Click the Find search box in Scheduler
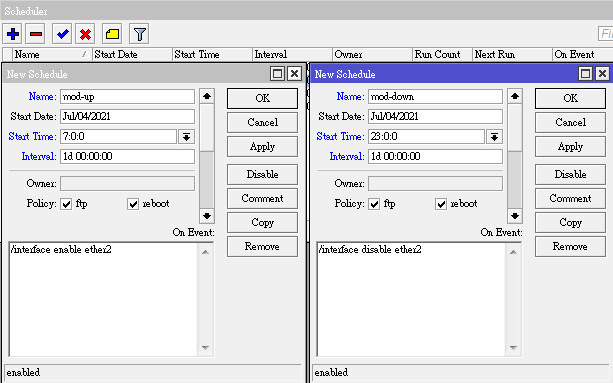This screenshot has width=613, height=383. (x=606, y=34)
